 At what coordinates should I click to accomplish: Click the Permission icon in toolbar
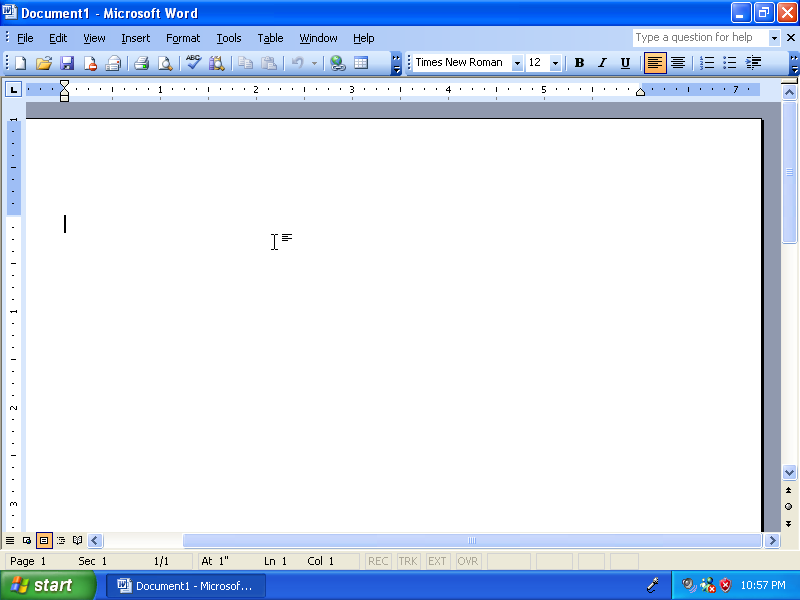90,63
